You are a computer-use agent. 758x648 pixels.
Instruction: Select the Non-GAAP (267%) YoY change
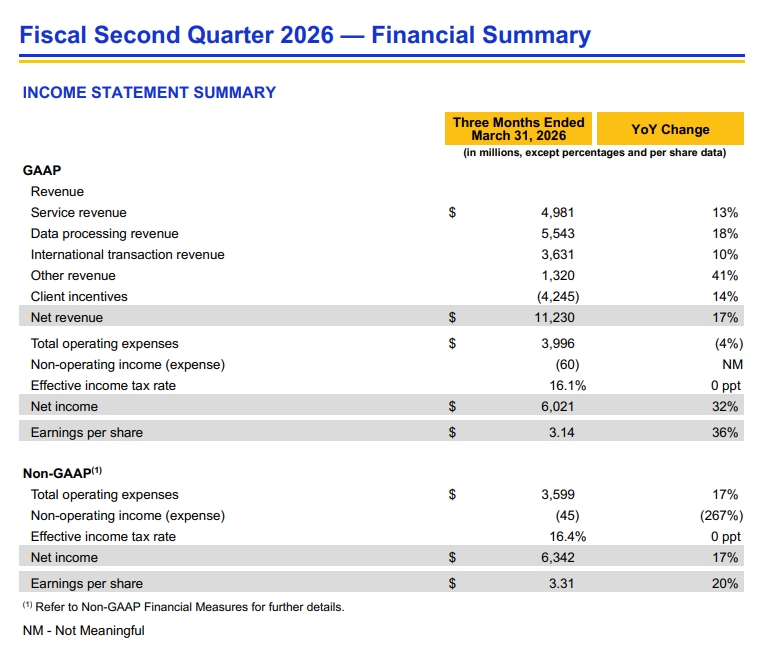(x=719, y=515)
